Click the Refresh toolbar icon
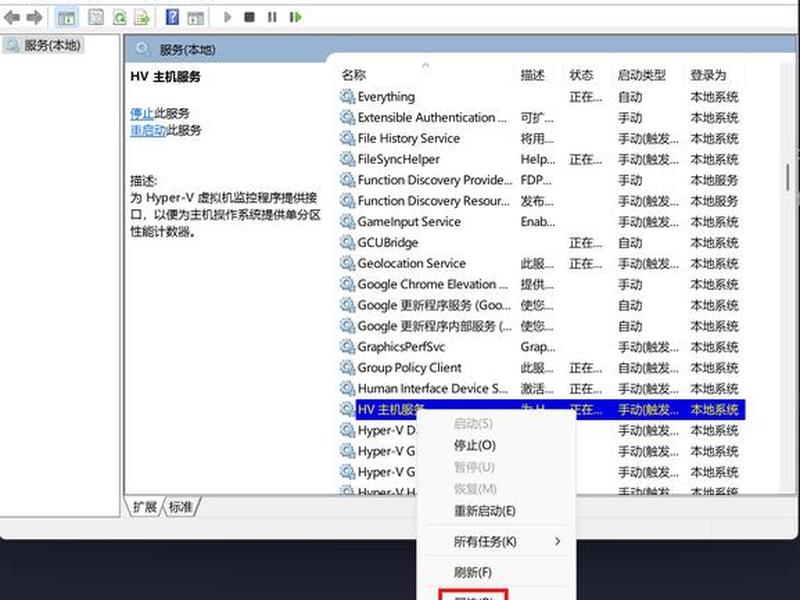 coord(119,17)
